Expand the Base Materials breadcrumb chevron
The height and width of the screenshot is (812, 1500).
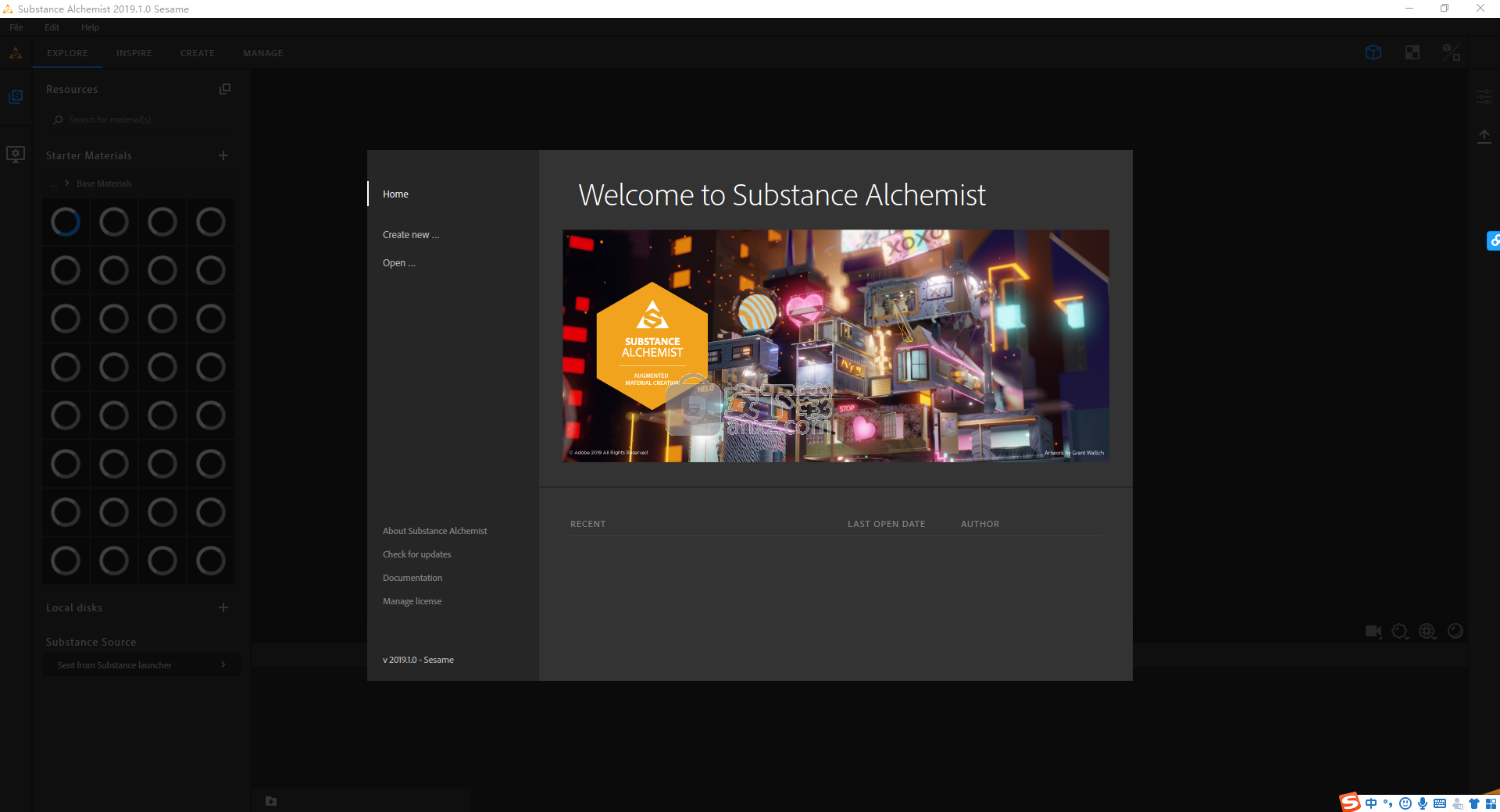coord(67,183)
